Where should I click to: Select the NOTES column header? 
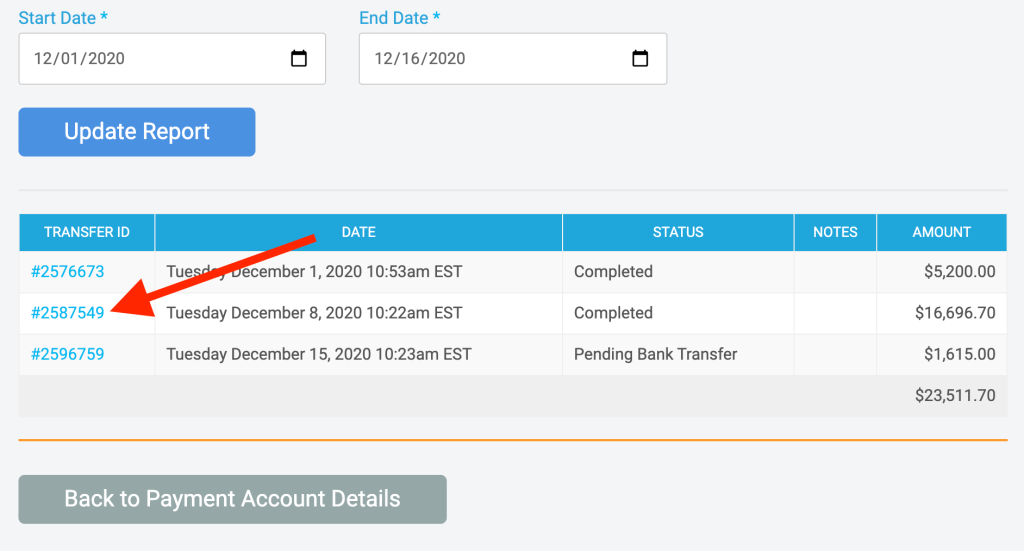point(835,232)
